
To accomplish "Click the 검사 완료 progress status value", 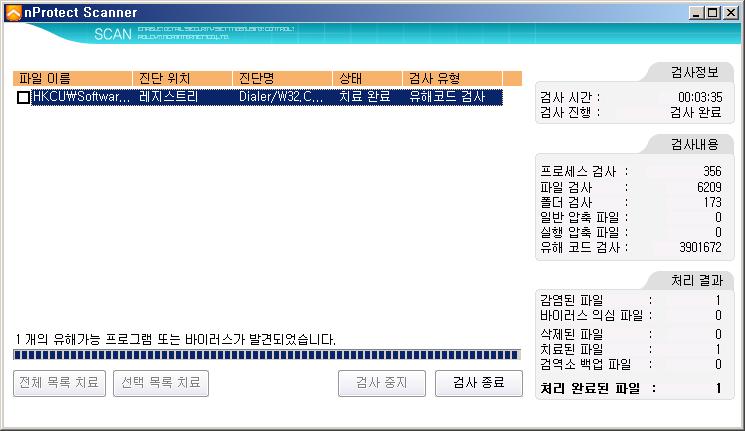I will [x=696, y=113].
